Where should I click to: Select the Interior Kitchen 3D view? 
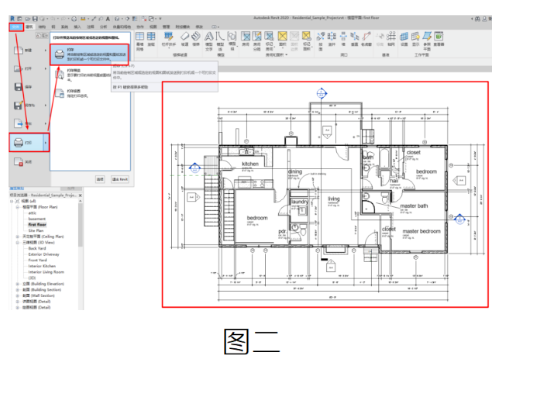[x=42, y=266]
